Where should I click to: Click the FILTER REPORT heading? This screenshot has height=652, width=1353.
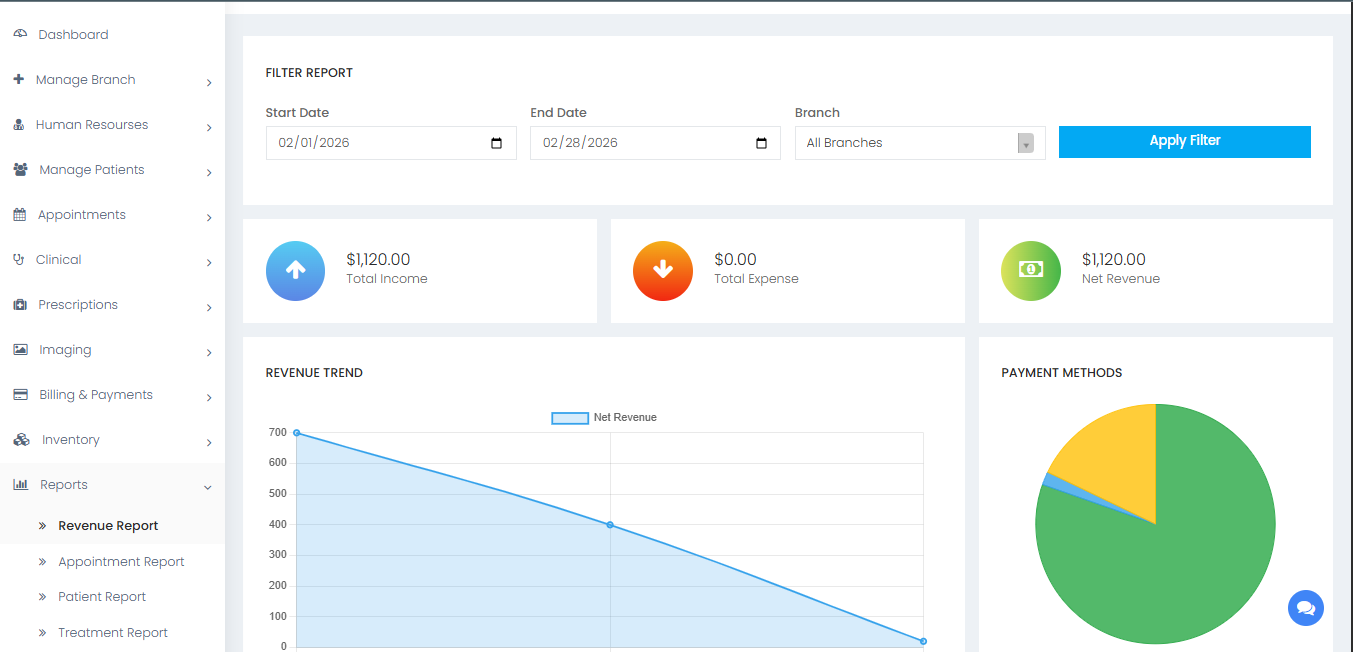[x=309, y=73]
